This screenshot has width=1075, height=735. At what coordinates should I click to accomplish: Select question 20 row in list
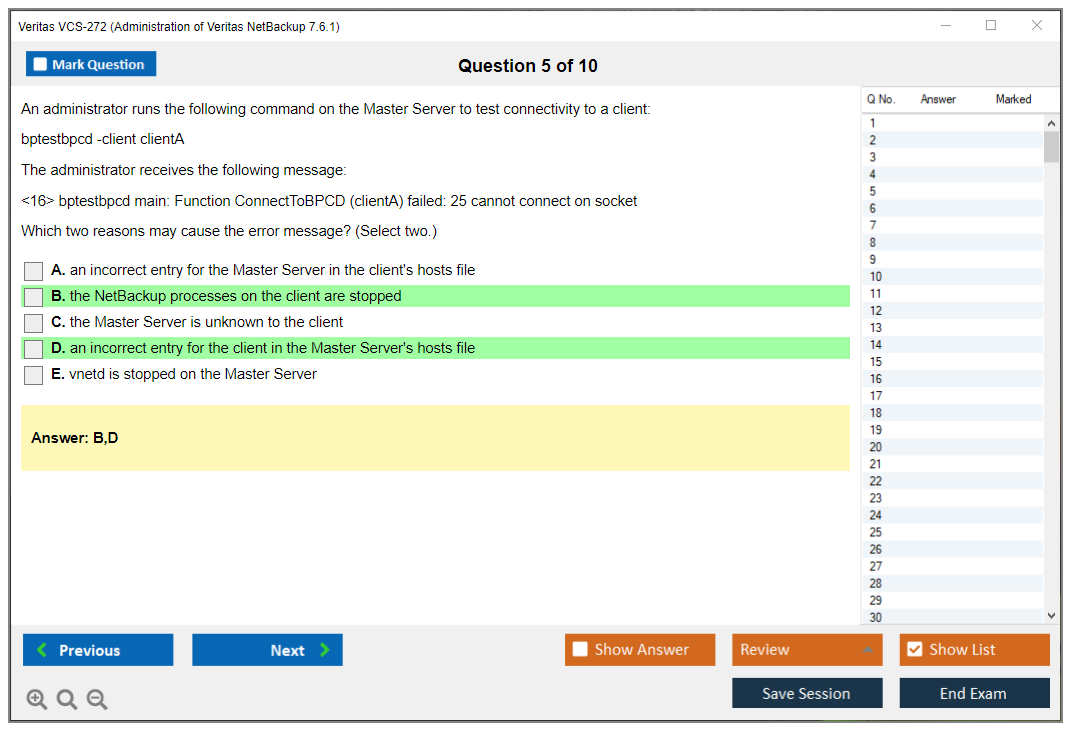pyautogui.click(x=876, y=447)
